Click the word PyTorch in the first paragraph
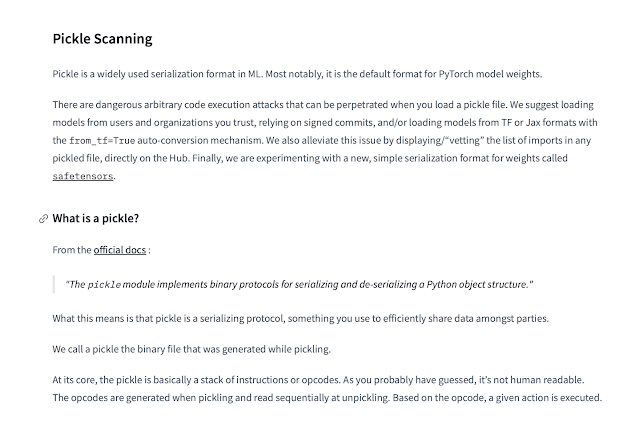Viewport: 639px width, 422px height. (456, 74)
